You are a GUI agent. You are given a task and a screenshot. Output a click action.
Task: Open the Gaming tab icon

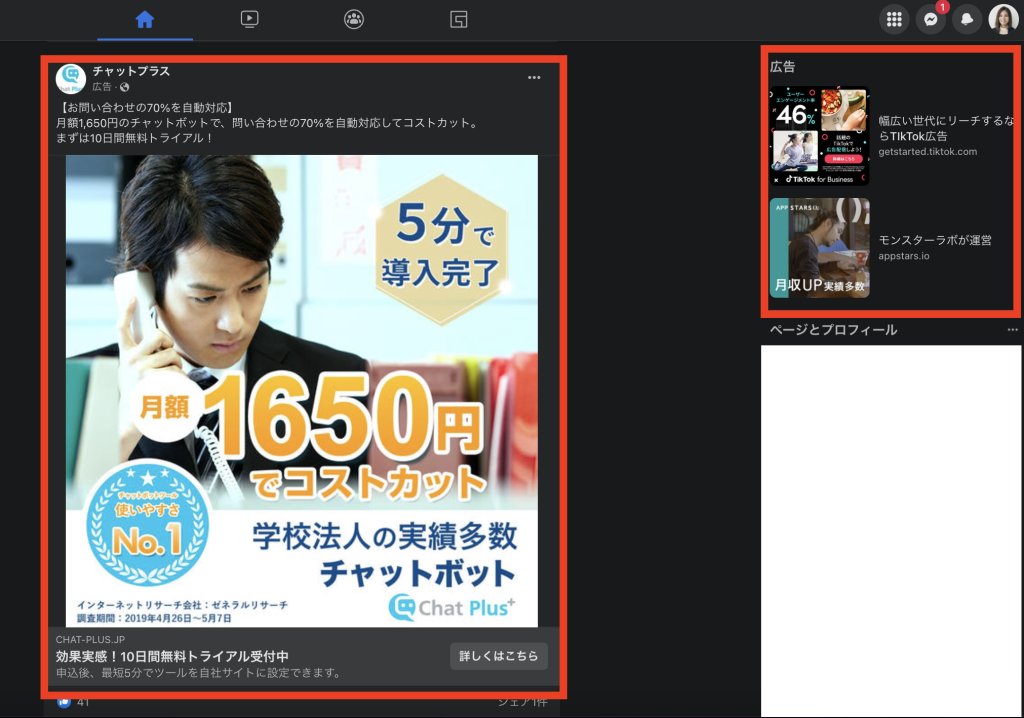click(x=458, y=20)
